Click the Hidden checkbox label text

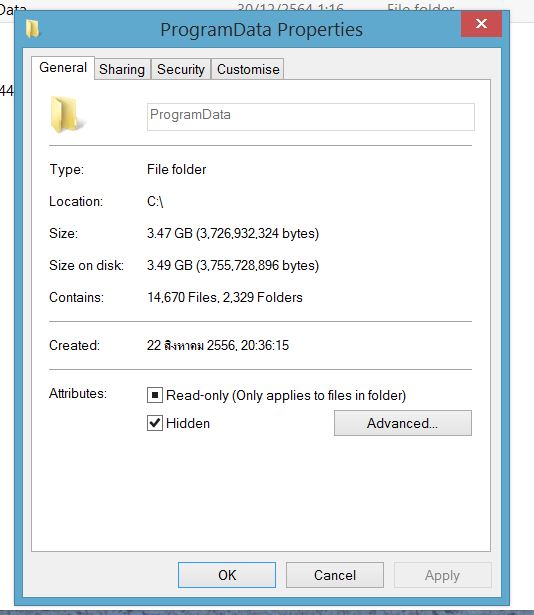click(188, 423)
